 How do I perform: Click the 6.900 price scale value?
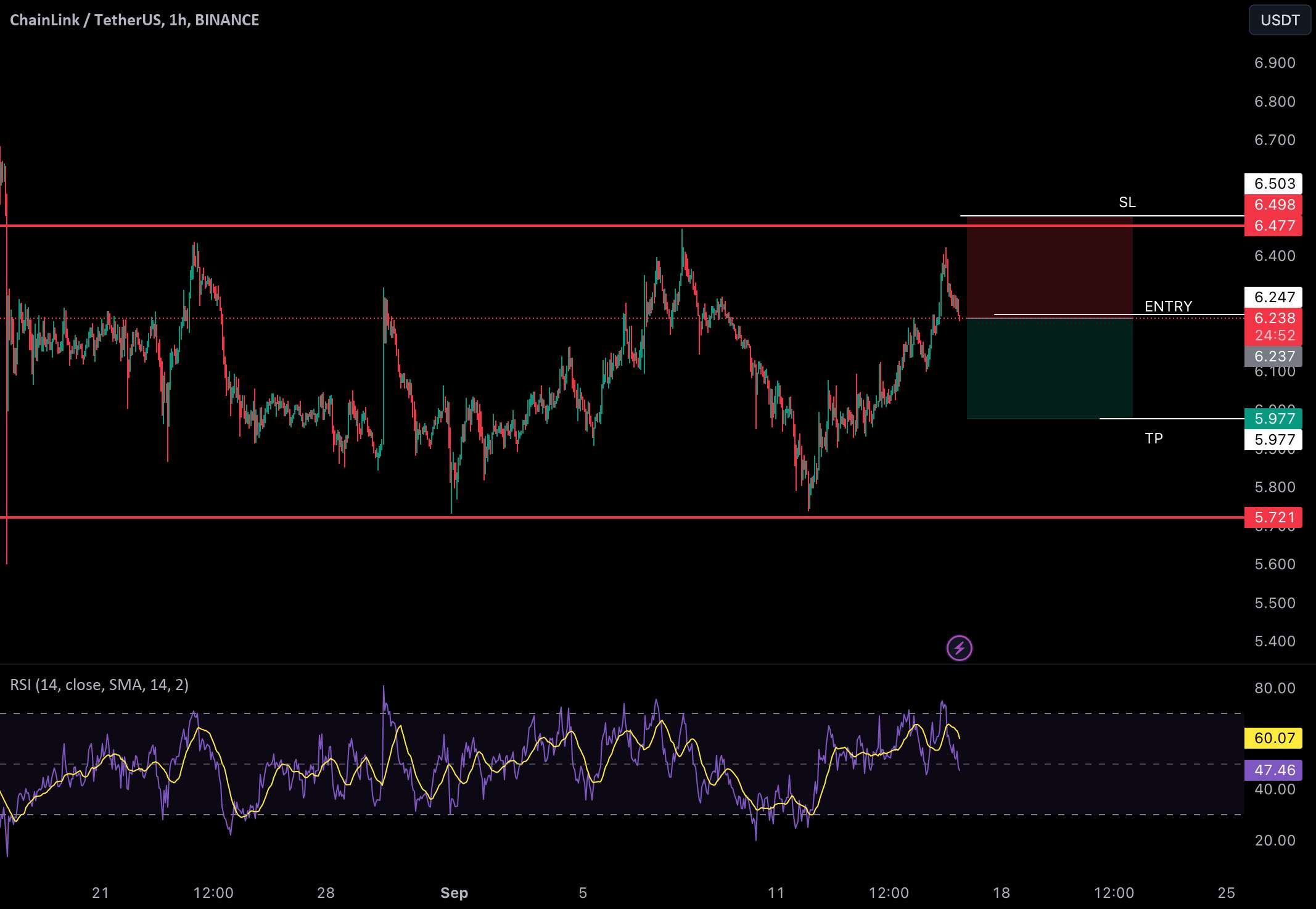tap(1275, 63)
